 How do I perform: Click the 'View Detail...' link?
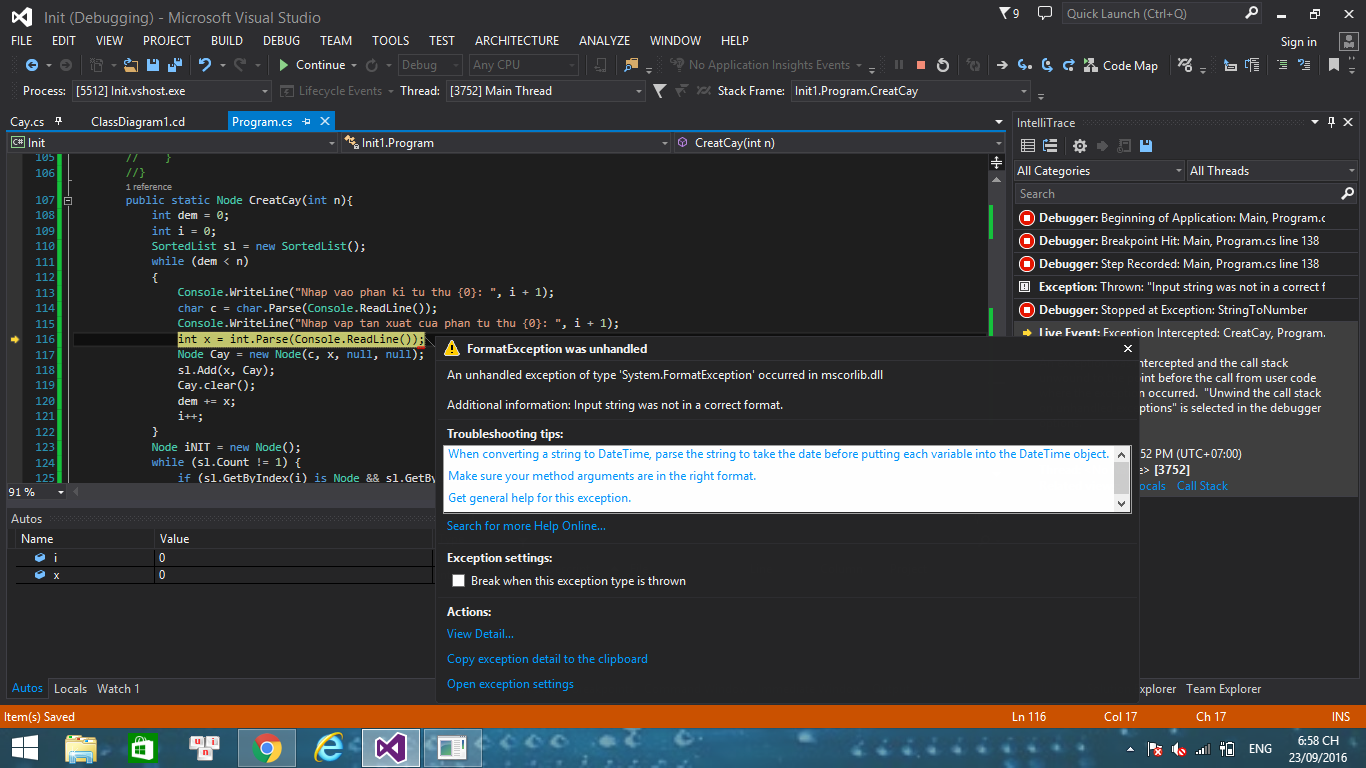pyautogui.click(x=480, y=634)
